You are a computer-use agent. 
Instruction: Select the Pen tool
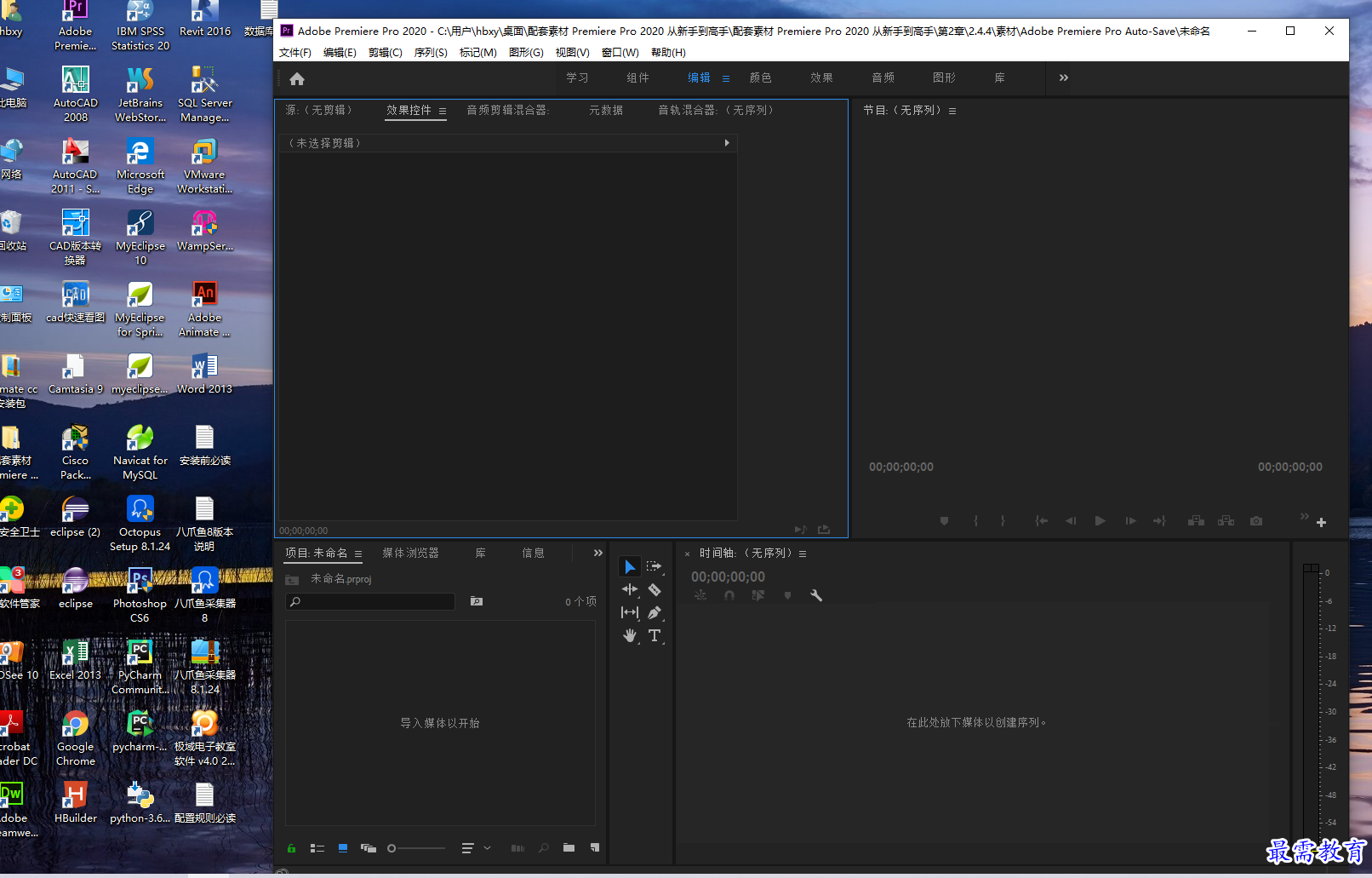654,612
